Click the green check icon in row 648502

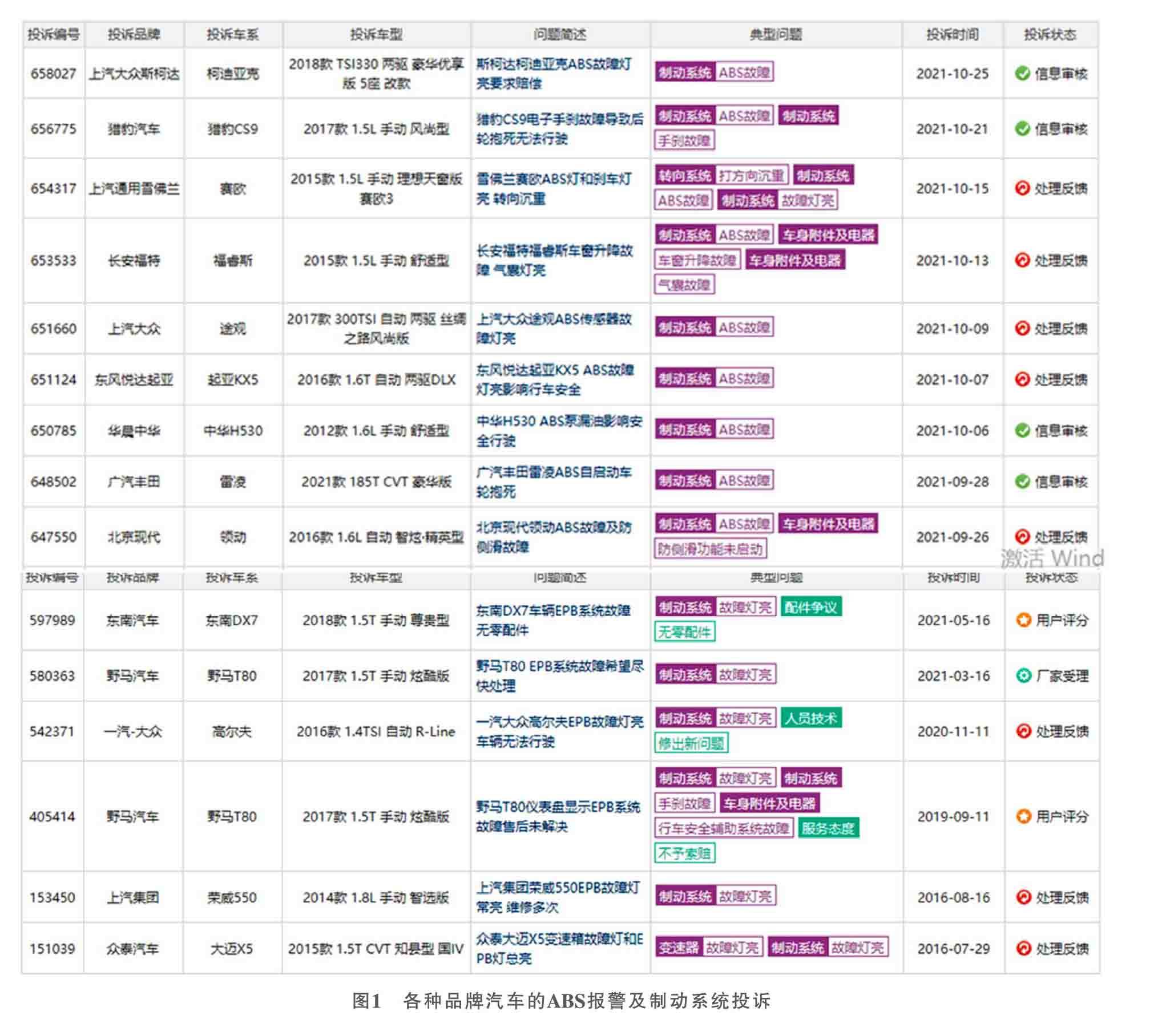[x=1022, y=481]
